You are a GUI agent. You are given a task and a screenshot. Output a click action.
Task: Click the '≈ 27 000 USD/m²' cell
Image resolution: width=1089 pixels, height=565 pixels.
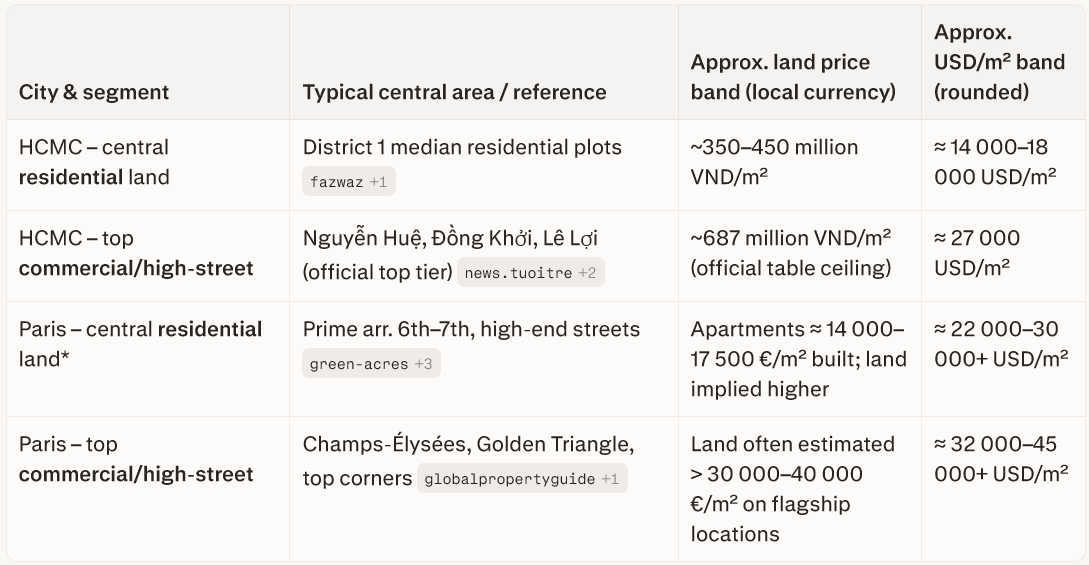pyautogui.click(x=975, y=253)
